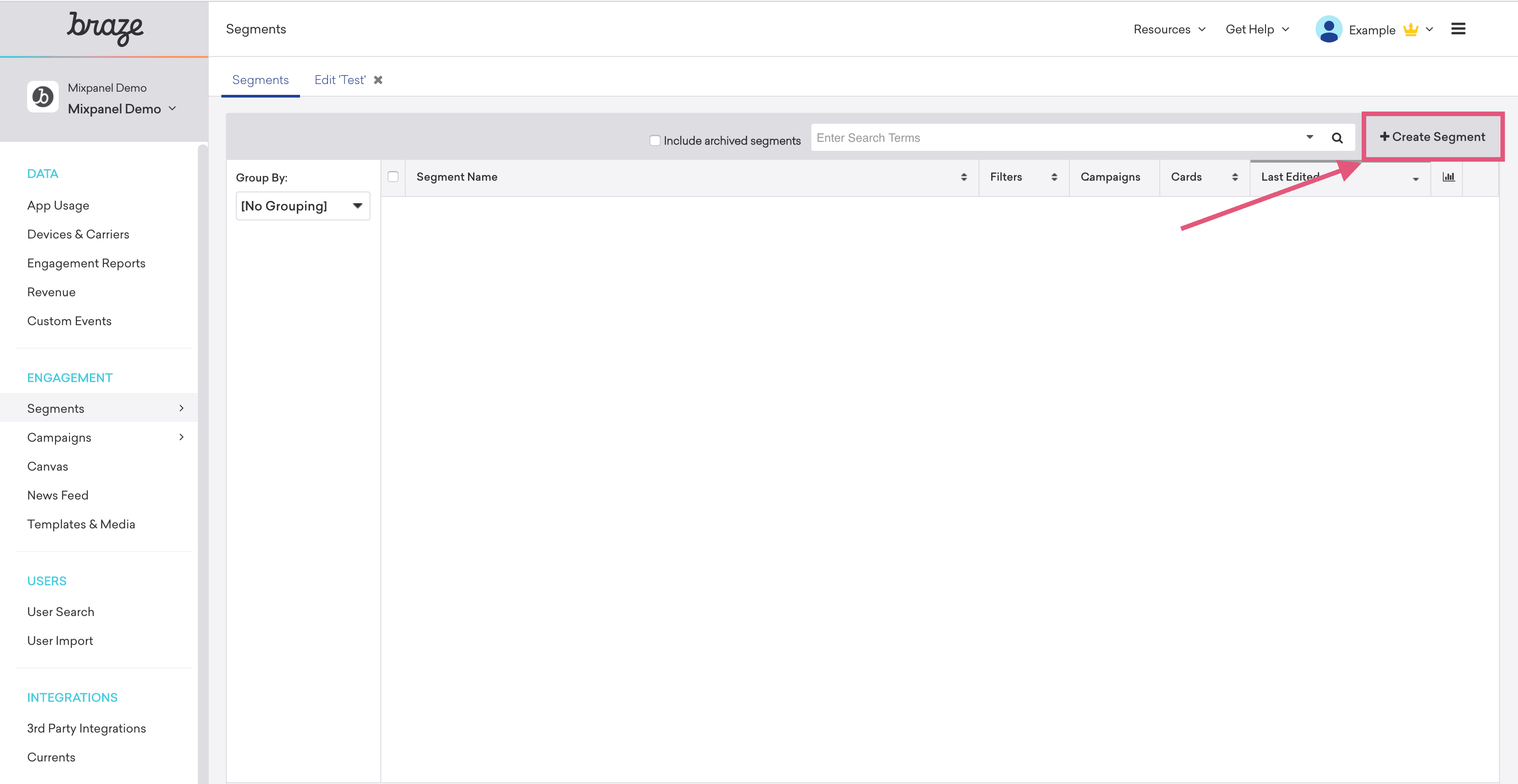
Task: Click the Mixpanel Demo app group icon
Action: (x=42, y=97)
